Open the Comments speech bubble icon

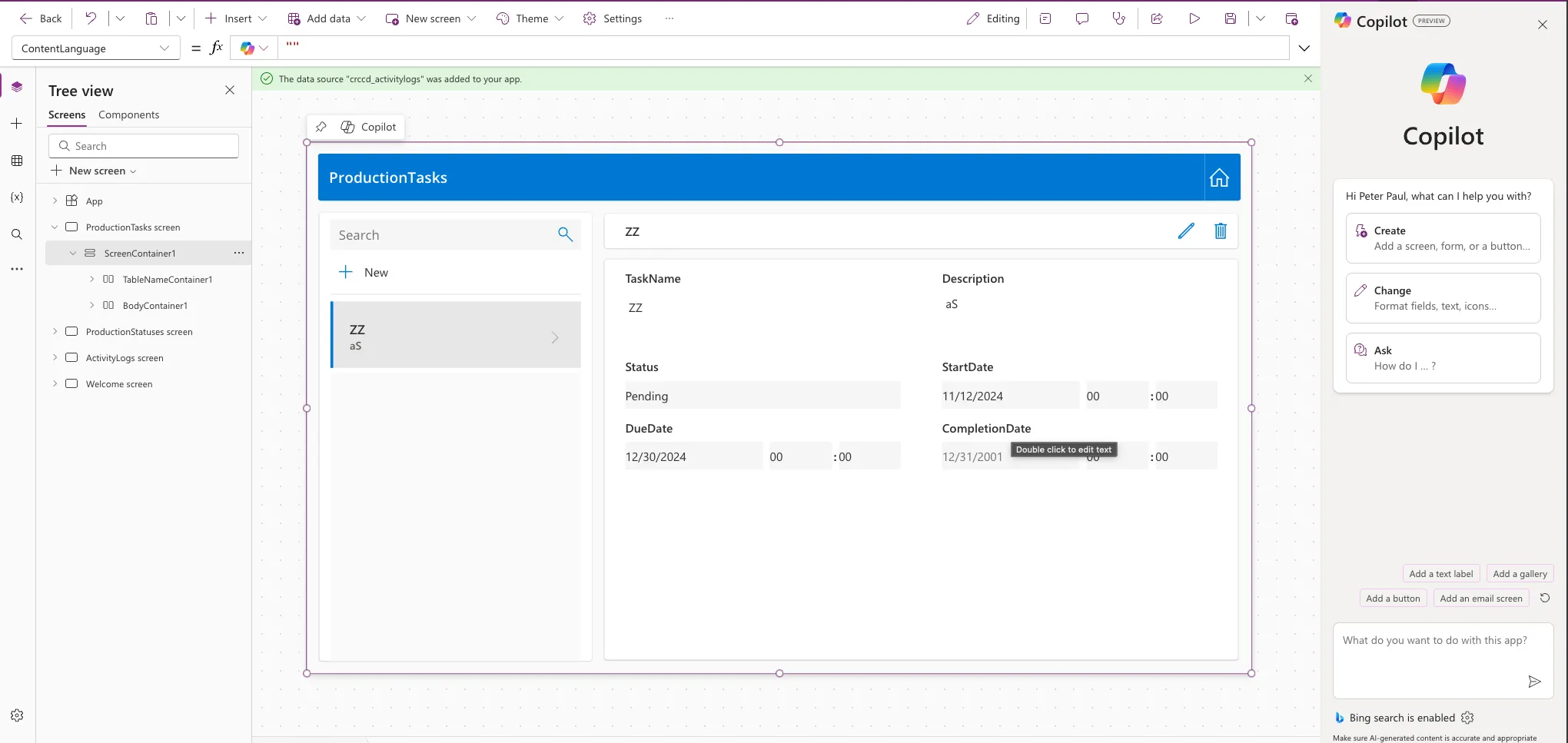pyautogui.click(x=1082, y=18)
